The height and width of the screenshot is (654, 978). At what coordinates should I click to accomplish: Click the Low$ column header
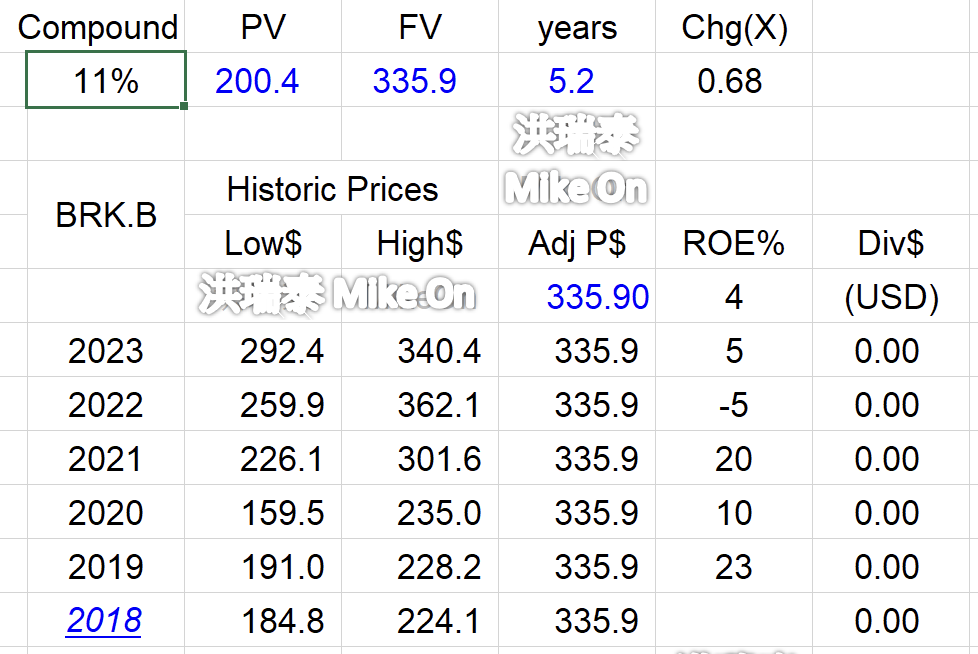(x=263, y=243)
